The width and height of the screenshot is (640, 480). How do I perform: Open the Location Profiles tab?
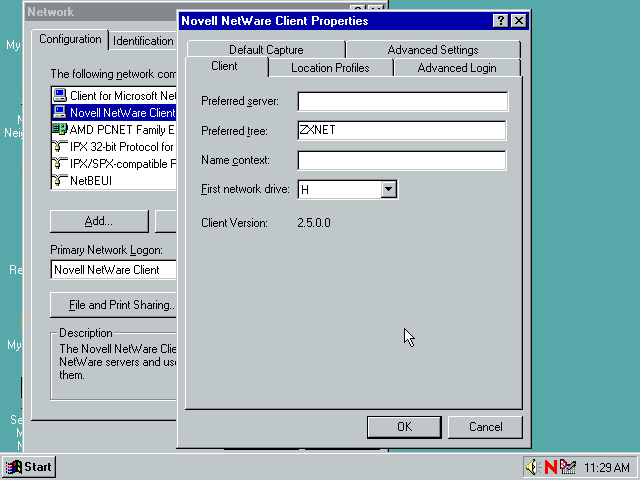[330, 68]
